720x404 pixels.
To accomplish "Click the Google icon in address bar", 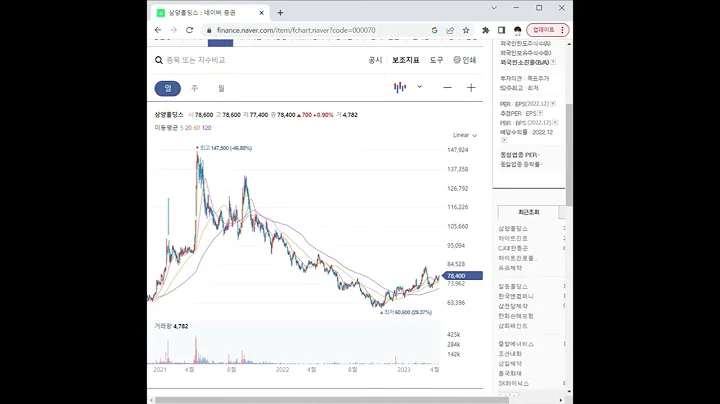I will 434,30.
